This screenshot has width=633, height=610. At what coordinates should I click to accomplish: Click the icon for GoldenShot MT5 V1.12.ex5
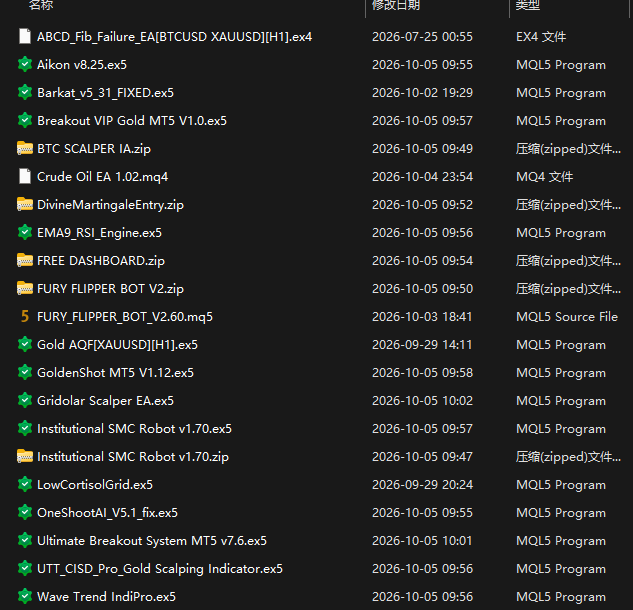pos(25,372)
